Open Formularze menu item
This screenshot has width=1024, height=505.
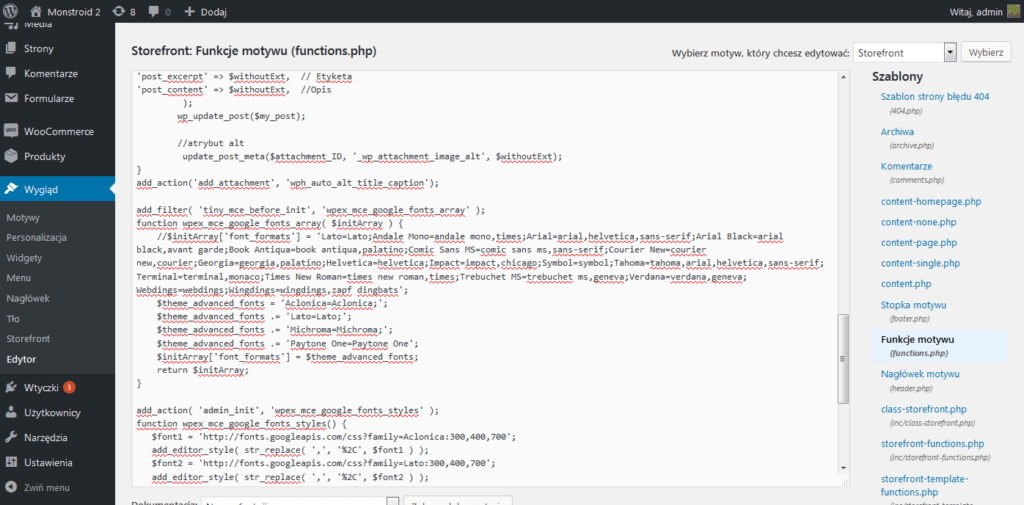click(x=49, y=99)
